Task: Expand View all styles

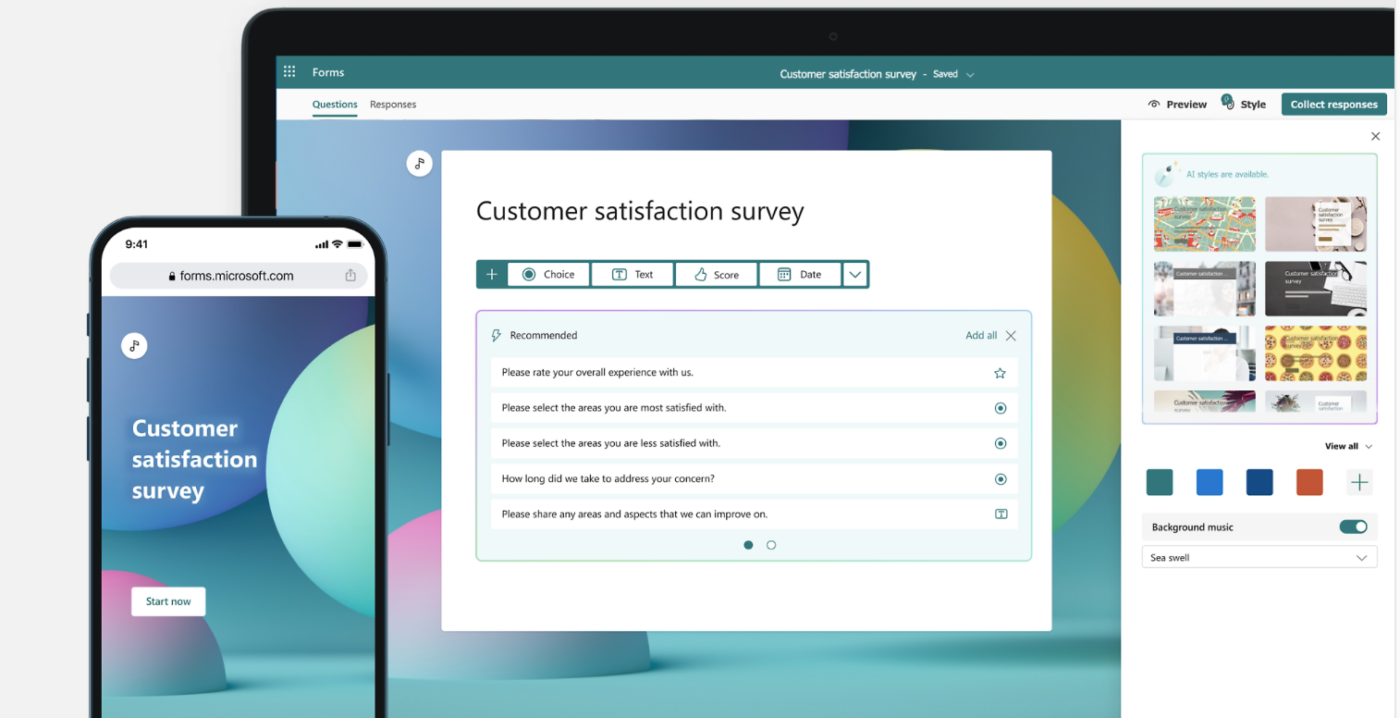Action: (x=1348, y=446)
